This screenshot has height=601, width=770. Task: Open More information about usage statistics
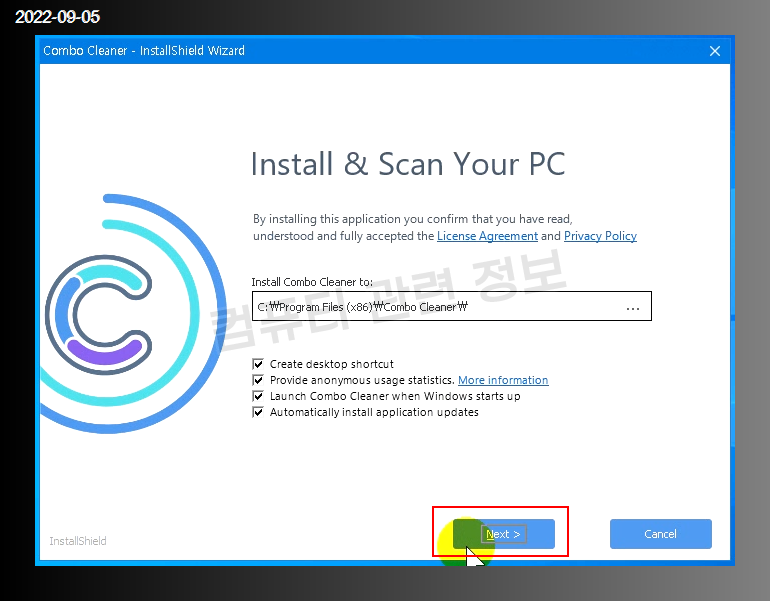[x=503, y=380]
